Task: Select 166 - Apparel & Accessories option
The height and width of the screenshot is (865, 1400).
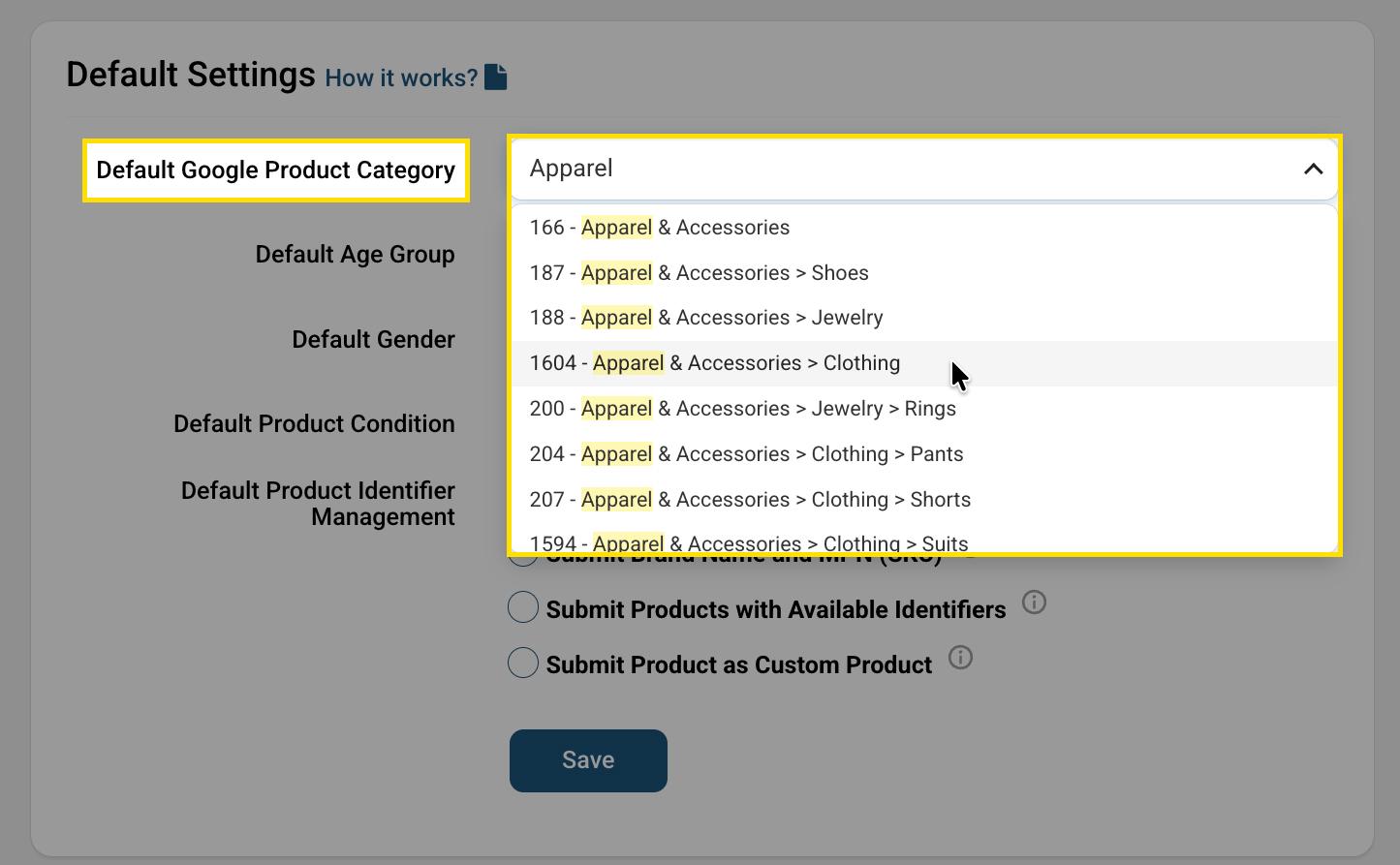Action: (659, 228)
